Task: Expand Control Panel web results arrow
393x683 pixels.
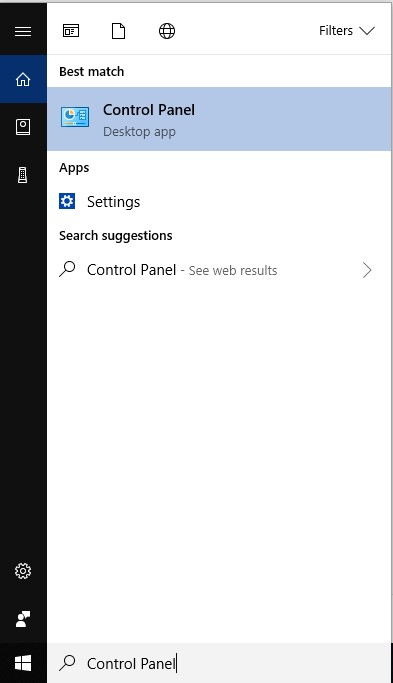Action: tap(367, 270)
